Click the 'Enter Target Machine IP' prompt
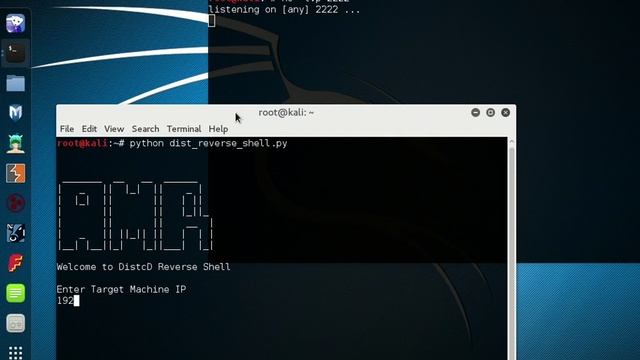The image size is (640, 360). (x=121, y=289)
